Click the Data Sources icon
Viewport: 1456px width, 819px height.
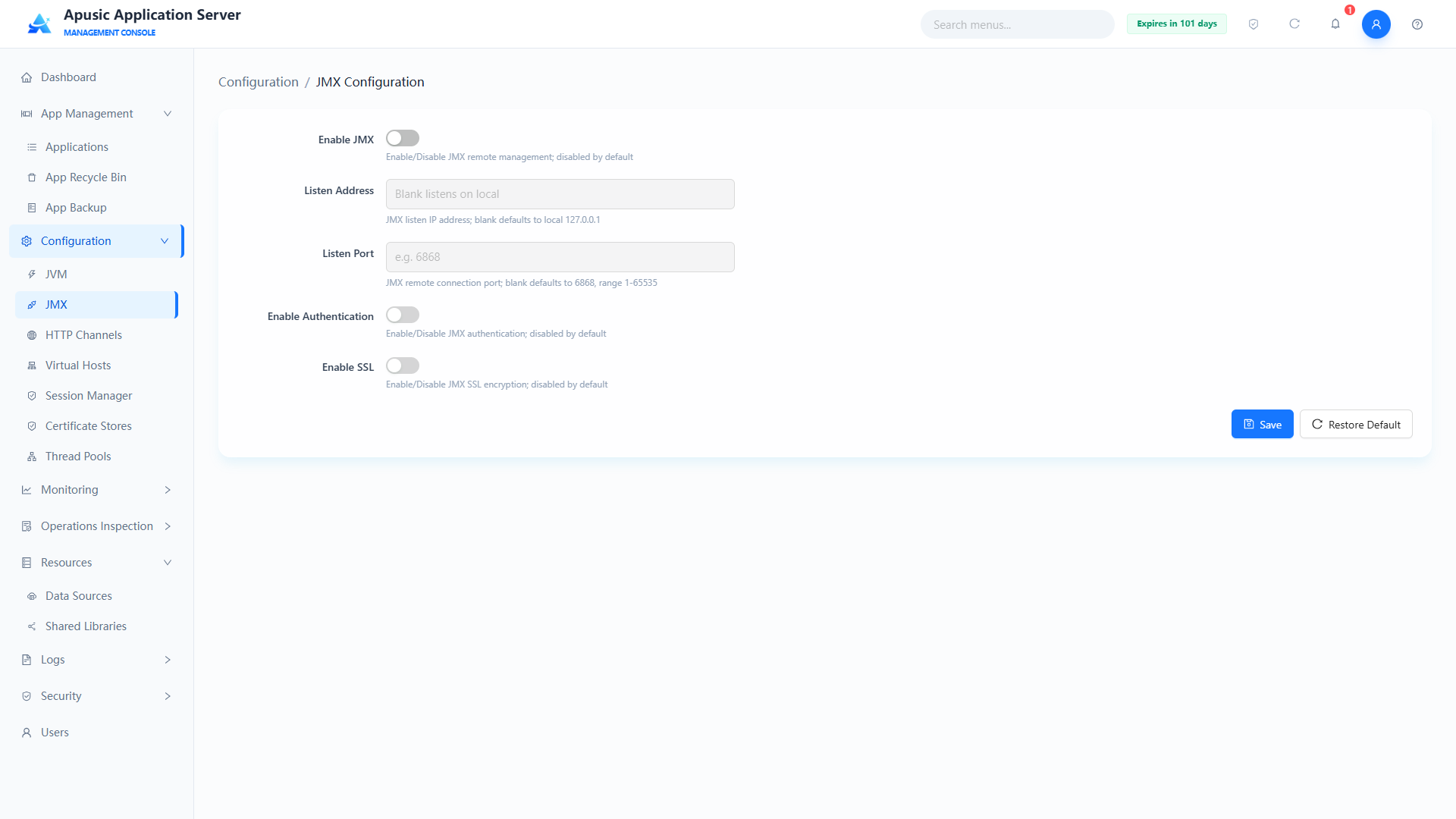click(32, 596)
